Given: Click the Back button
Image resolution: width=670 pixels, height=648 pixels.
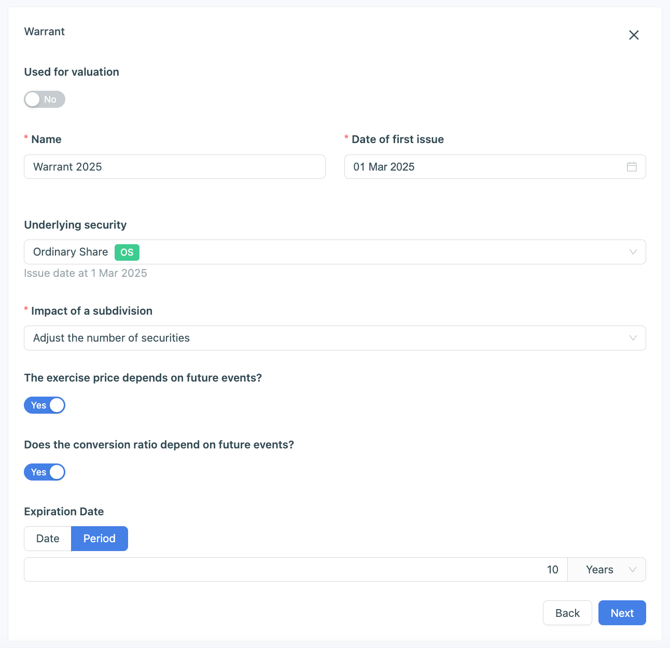Looking at the screenshot, I should [x=567, y=613].
